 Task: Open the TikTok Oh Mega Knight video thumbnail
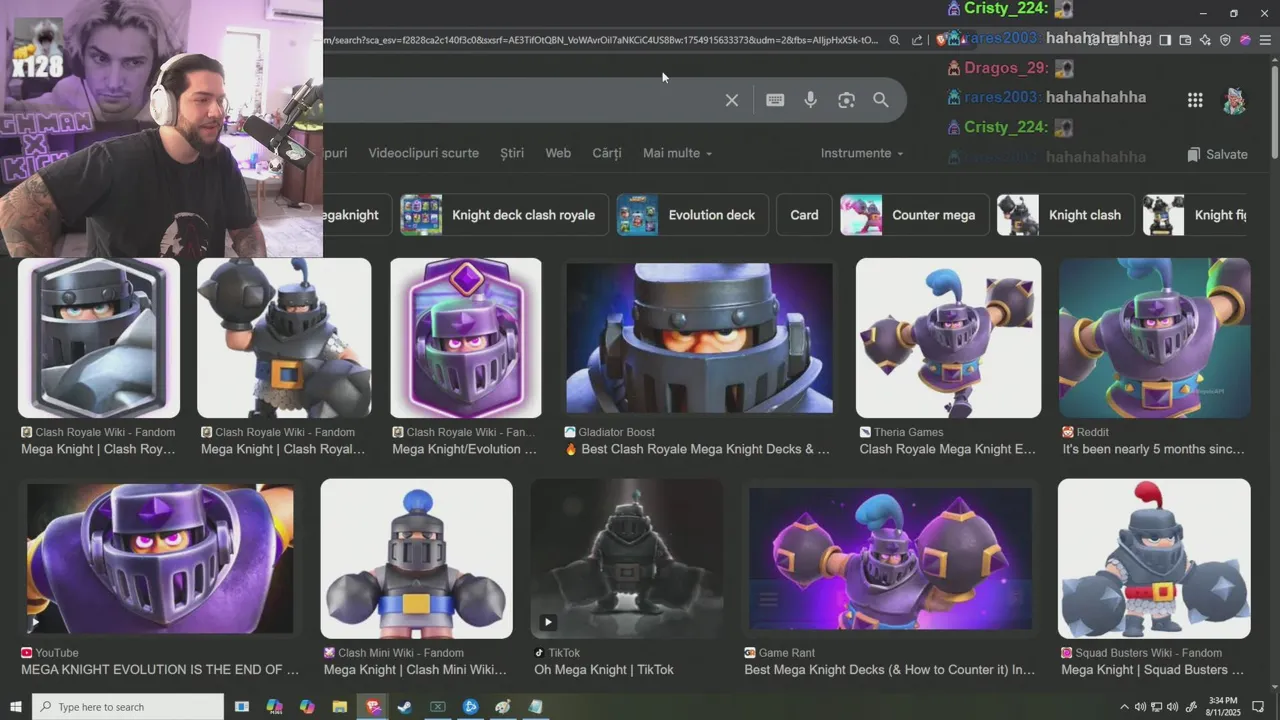pyautogui.click(x=627, y=559)
